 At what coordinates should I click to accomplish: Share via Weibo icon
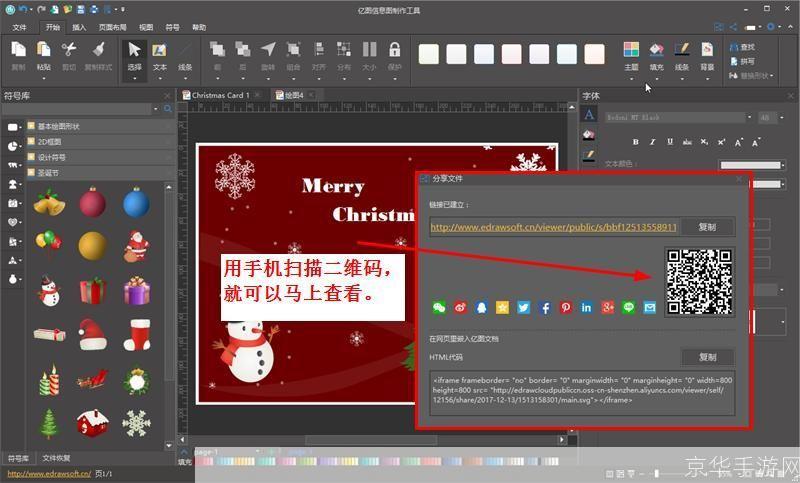460,307
